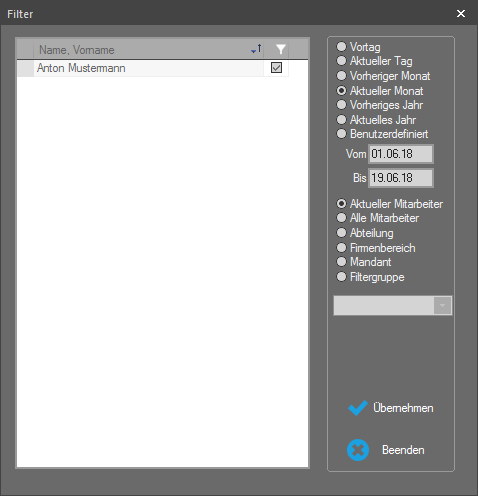Click the Vom date input field
Image resolution: width=478 pixels, height=496 pixels.
[401, 154]
